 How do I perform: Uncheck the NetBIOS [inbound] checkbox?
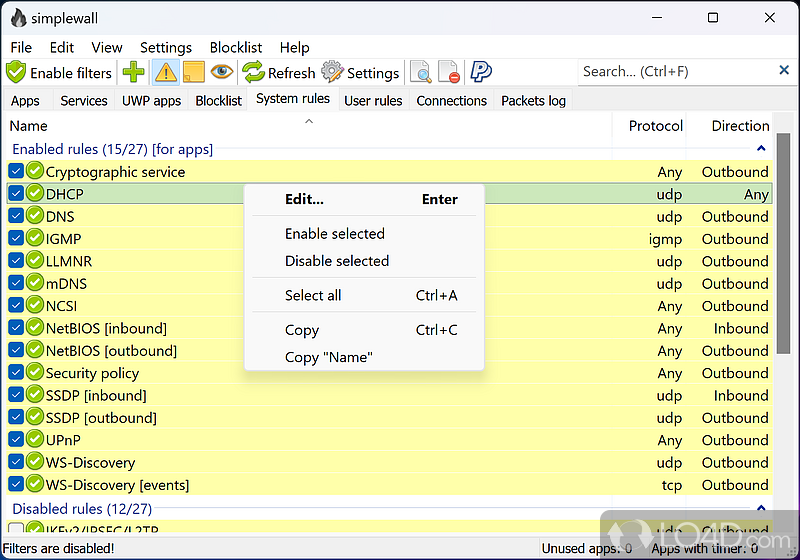point(16,328)
